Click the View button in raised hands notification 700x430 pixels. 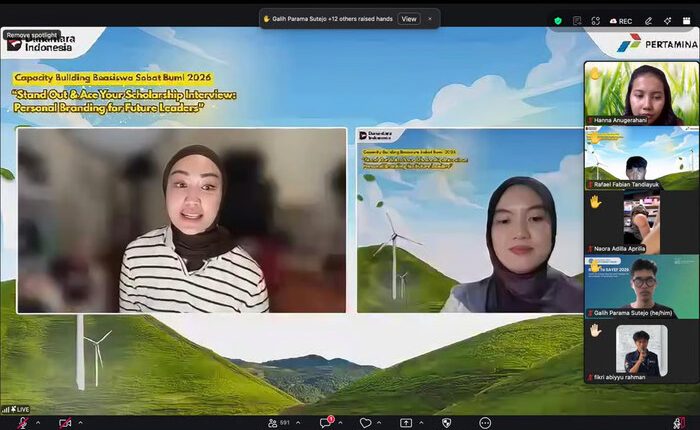click(x=409, y=19)
